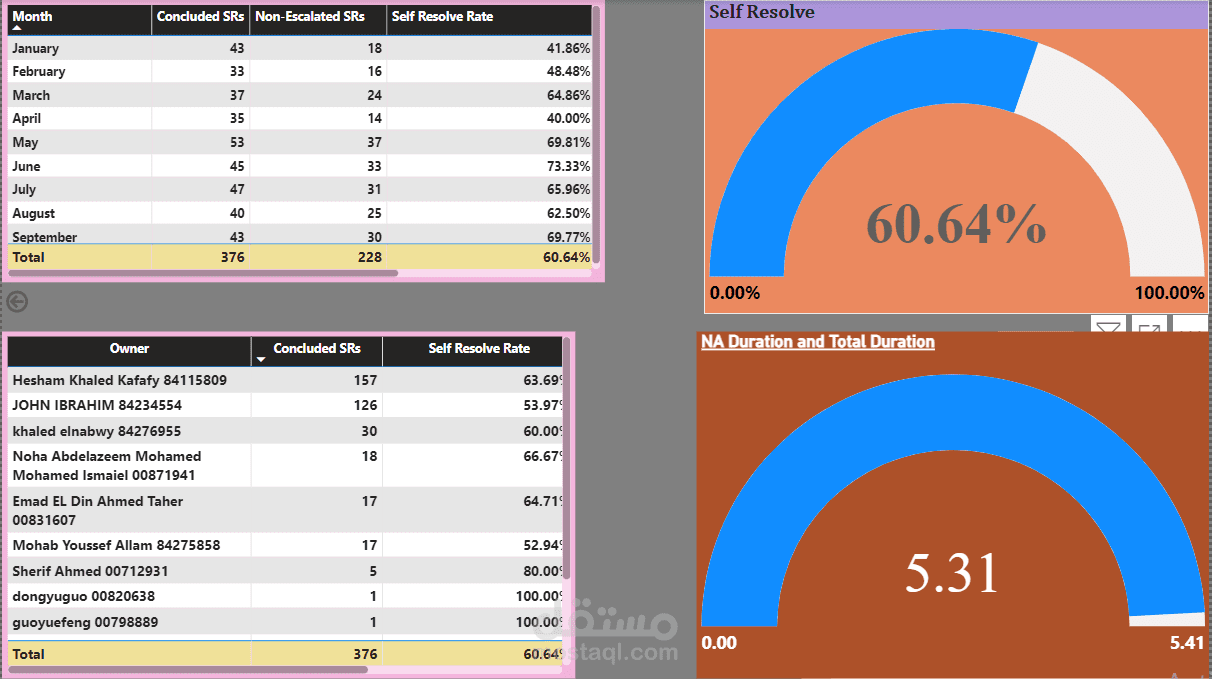This screenshot has width=1212, height=679.
Task: Select Emad EL Din Ahmed Taher row
Action: click(286, 510)
